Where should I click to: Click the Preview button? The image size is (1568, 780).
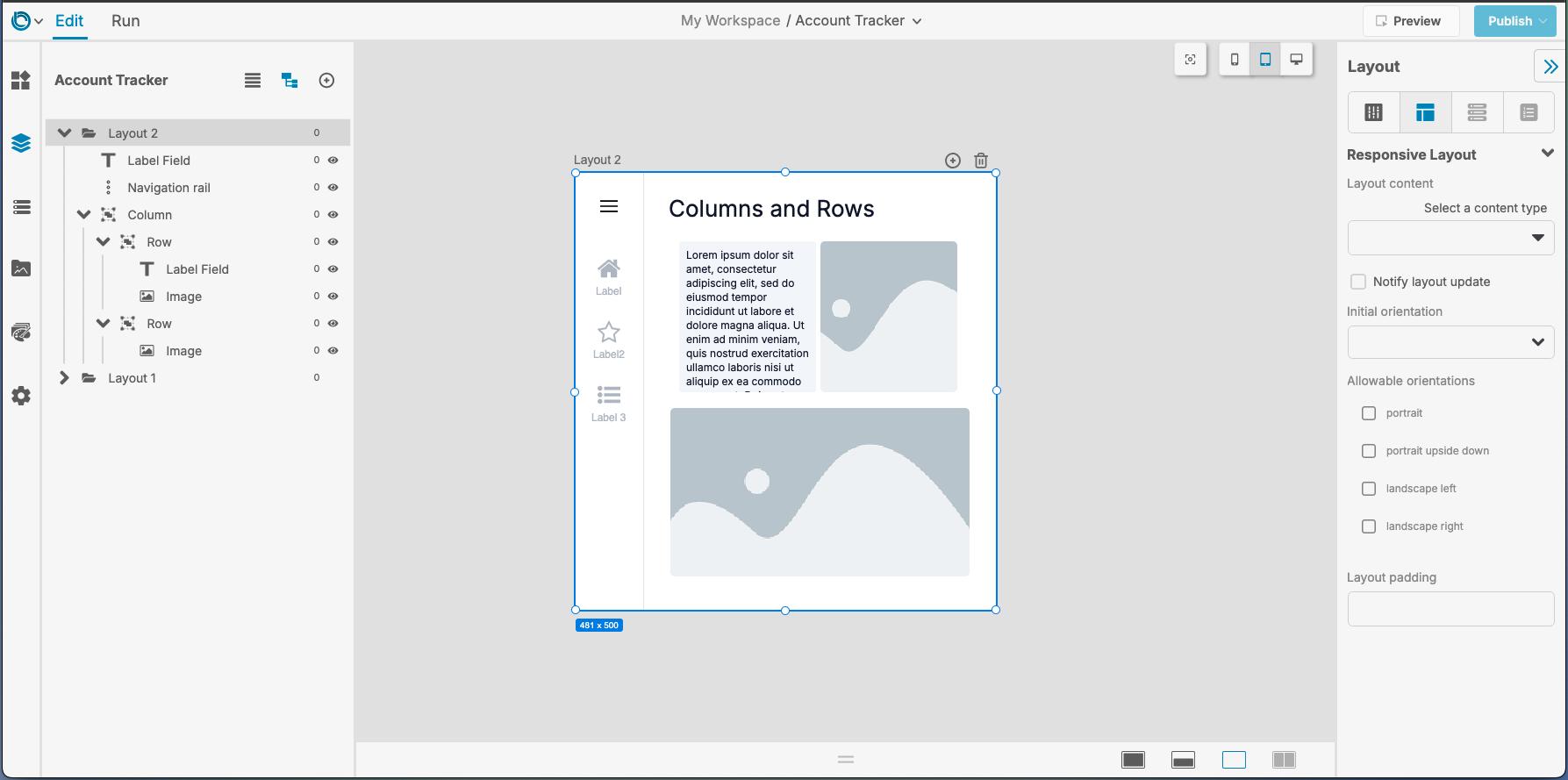click(x=1411, y=21)
